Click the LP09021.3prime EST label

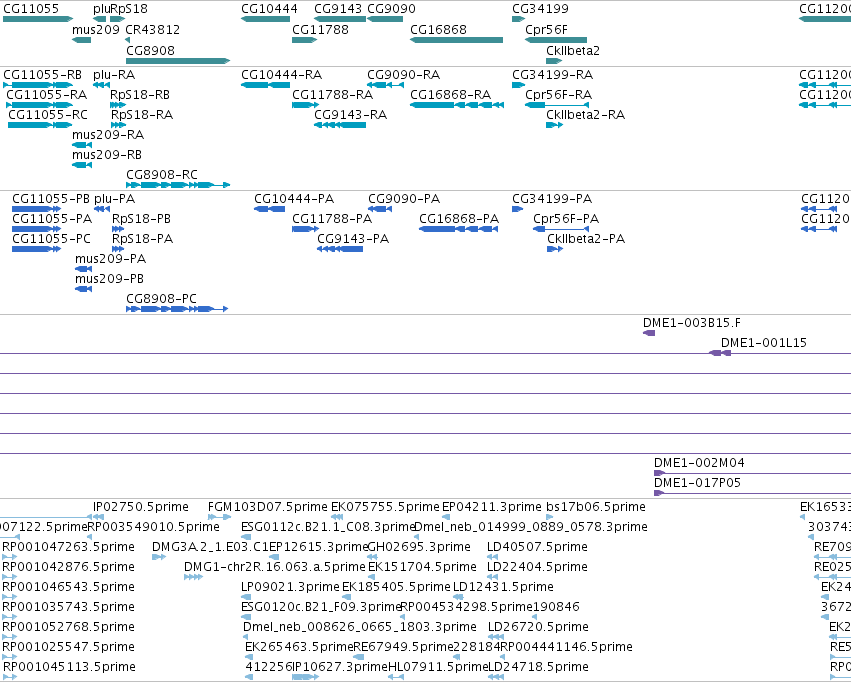pos(290,587)
